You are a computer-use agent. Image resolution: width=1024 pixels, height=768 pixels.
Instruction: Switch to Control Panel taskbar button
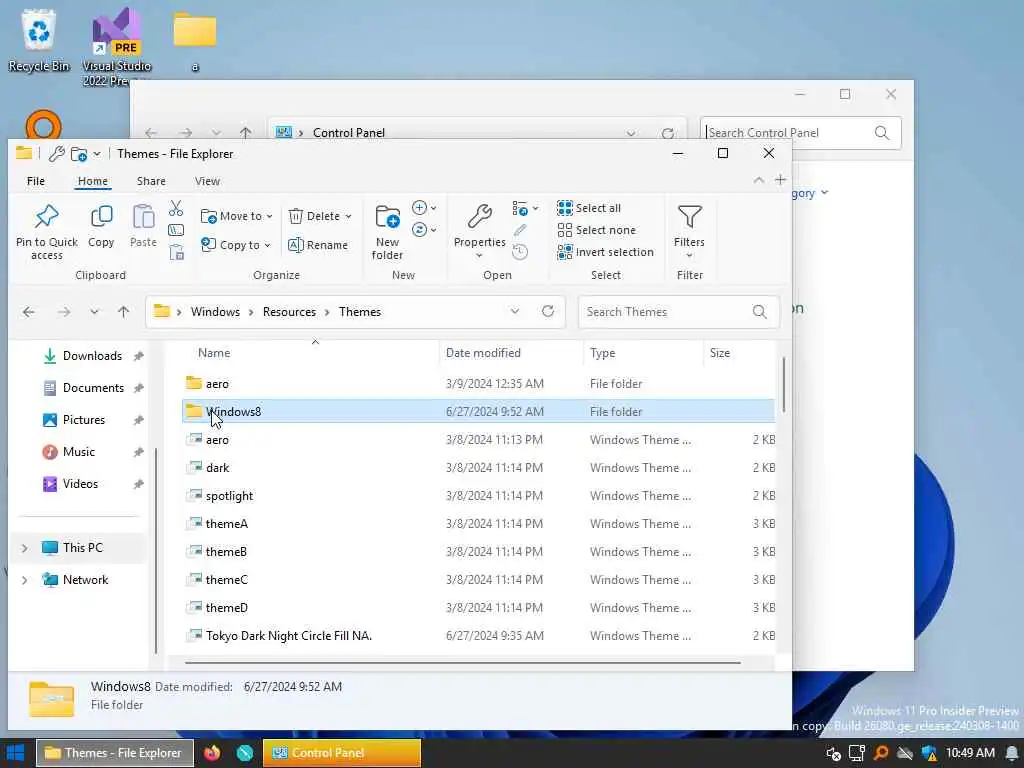coord(342,752)
